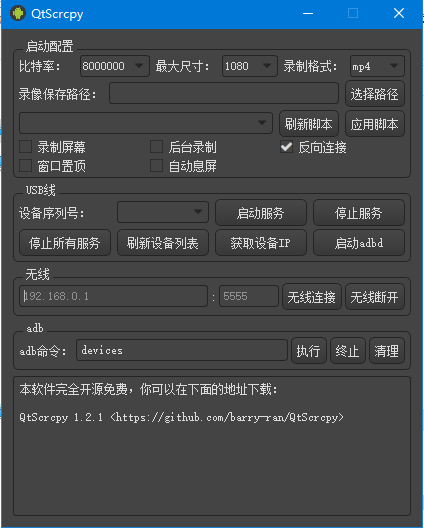Expand the script selection combo box
Viewport: 424px width, 528px height.
point(145,123)
